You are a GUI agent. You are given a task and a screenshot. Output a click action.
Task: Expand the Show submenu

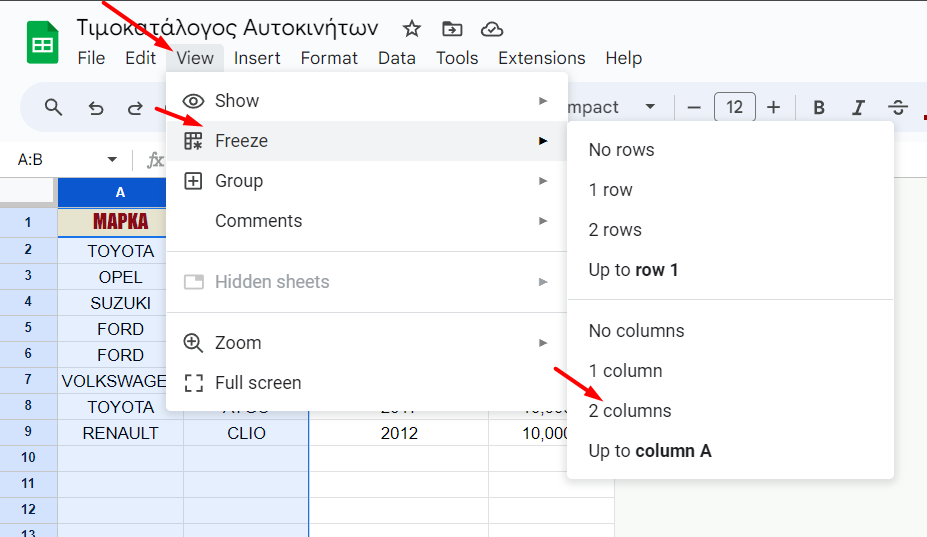click(367, 101)
